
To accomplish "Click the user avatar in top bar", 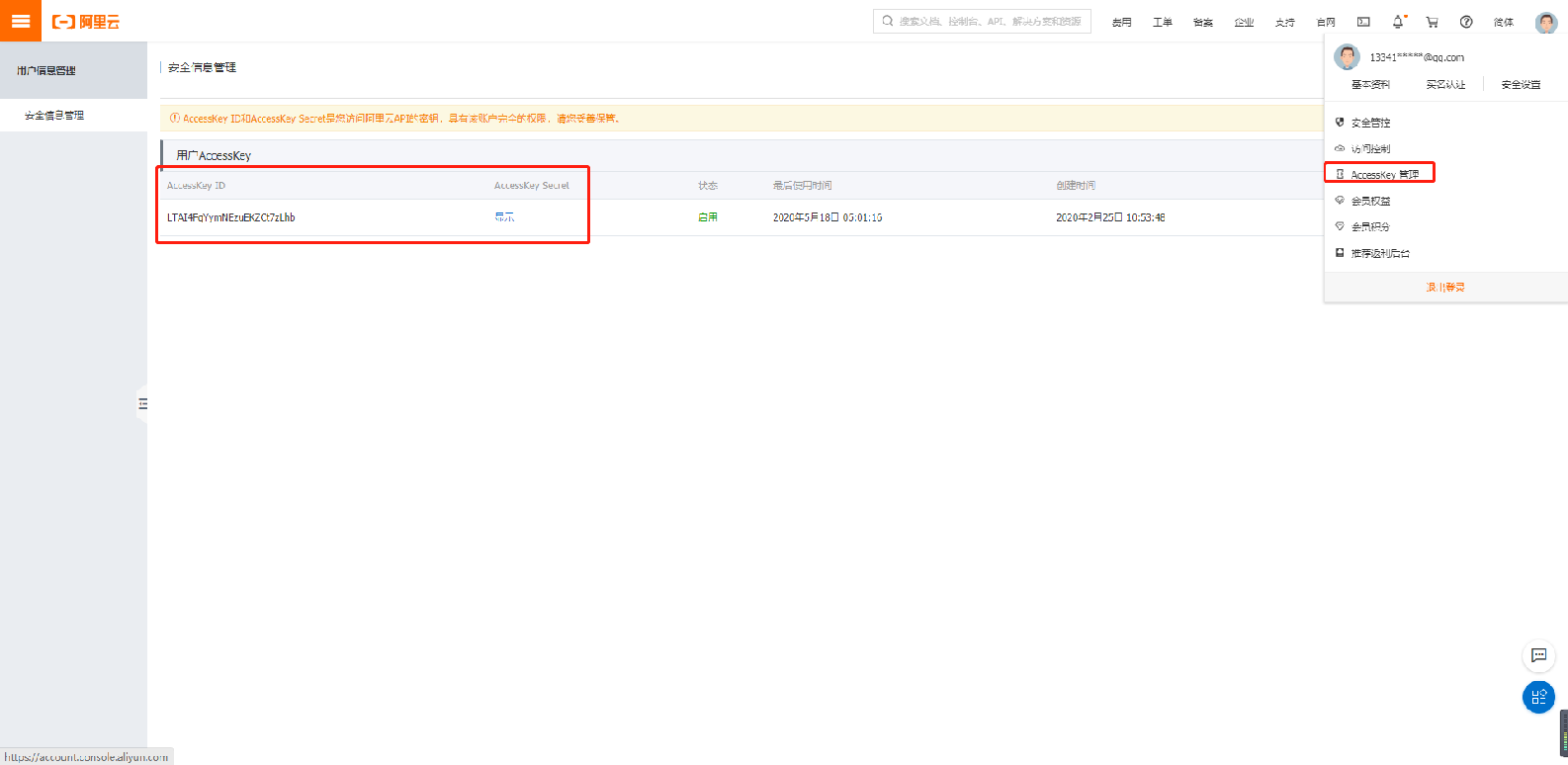I will coord(1546,22).
